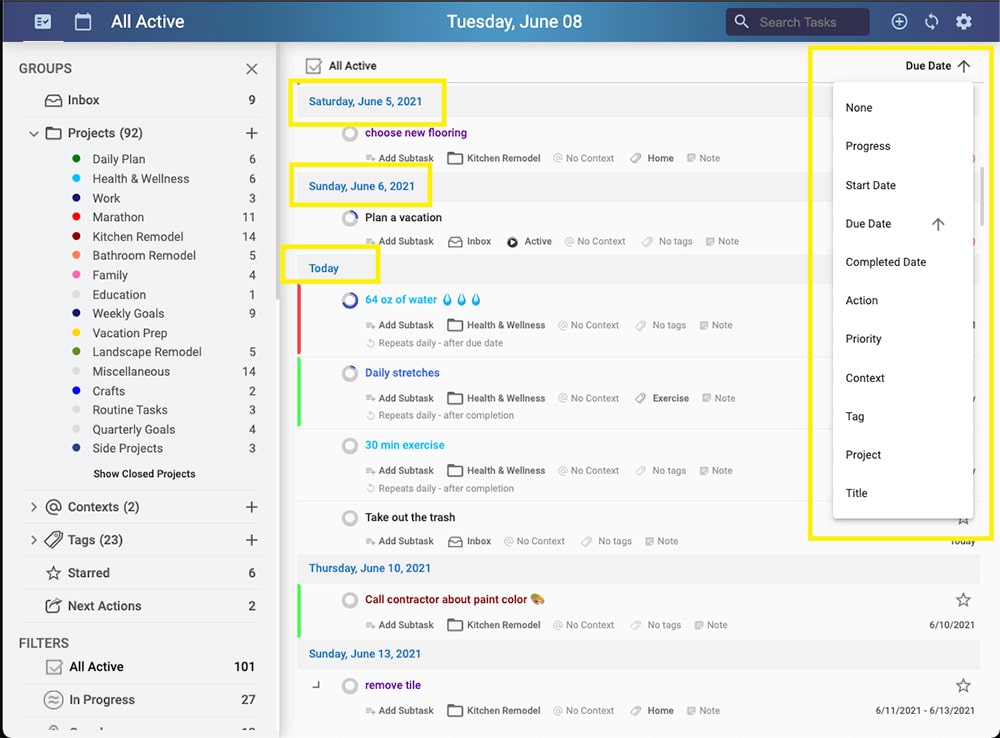Click the sync refresh icon

coord(931,21)
